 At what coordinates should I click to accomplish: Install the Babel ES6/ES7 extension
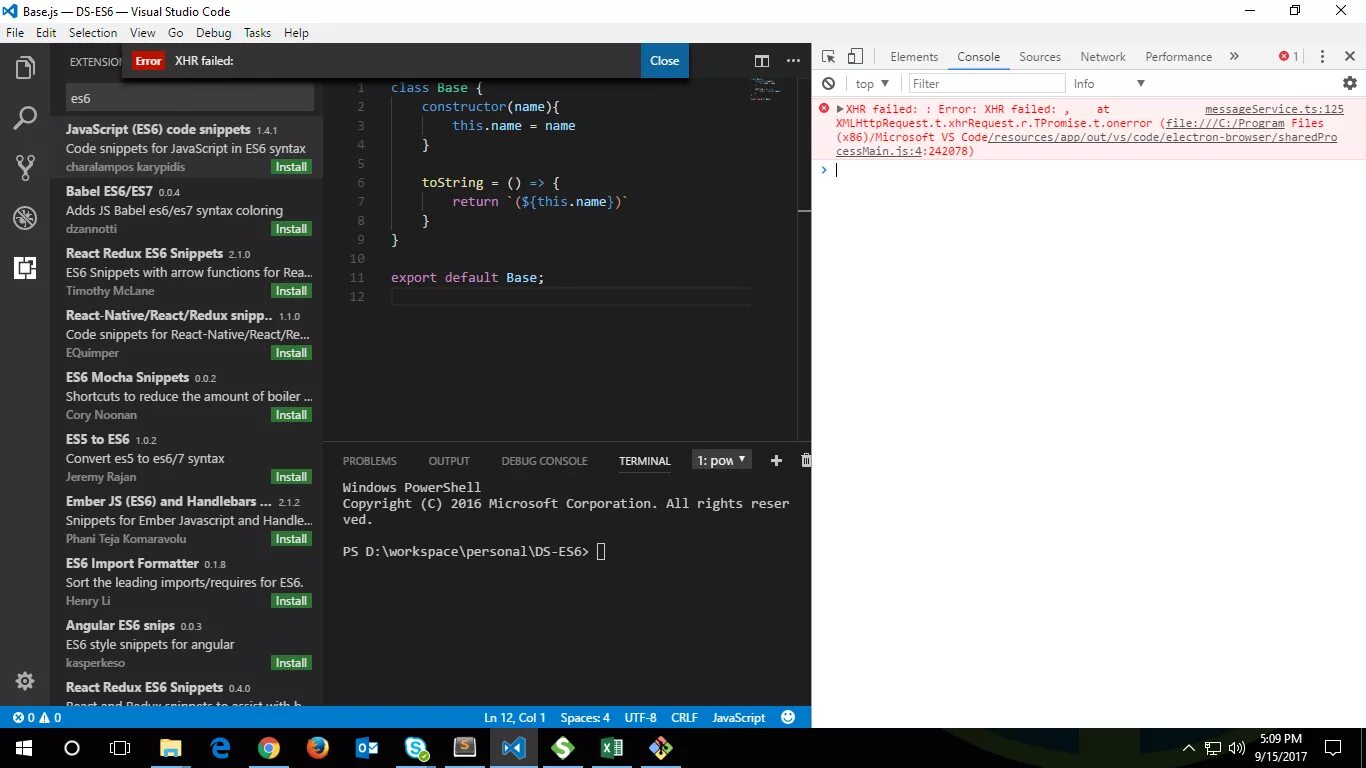tap(292, 229)
